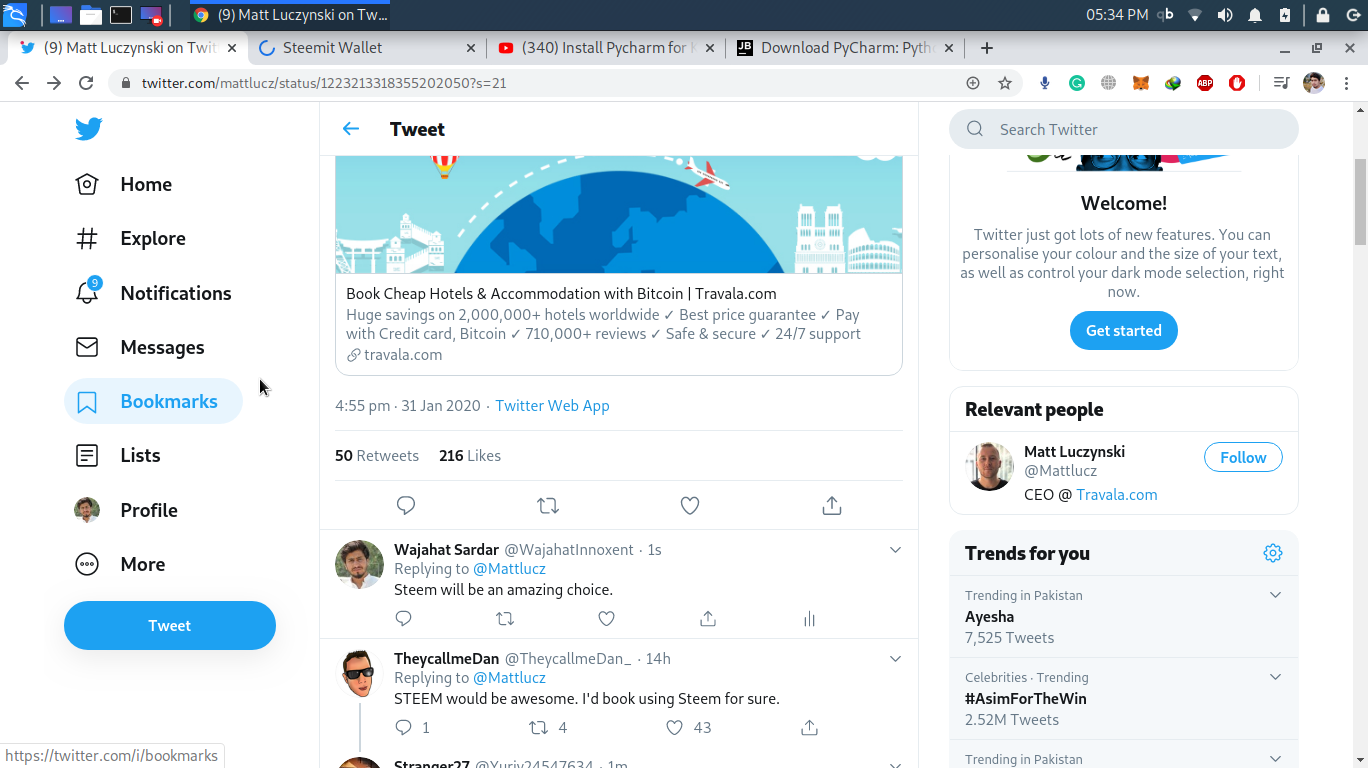Open the Explore page
The width and height of the screenshot is (1368, 768).
click(131, 238)
